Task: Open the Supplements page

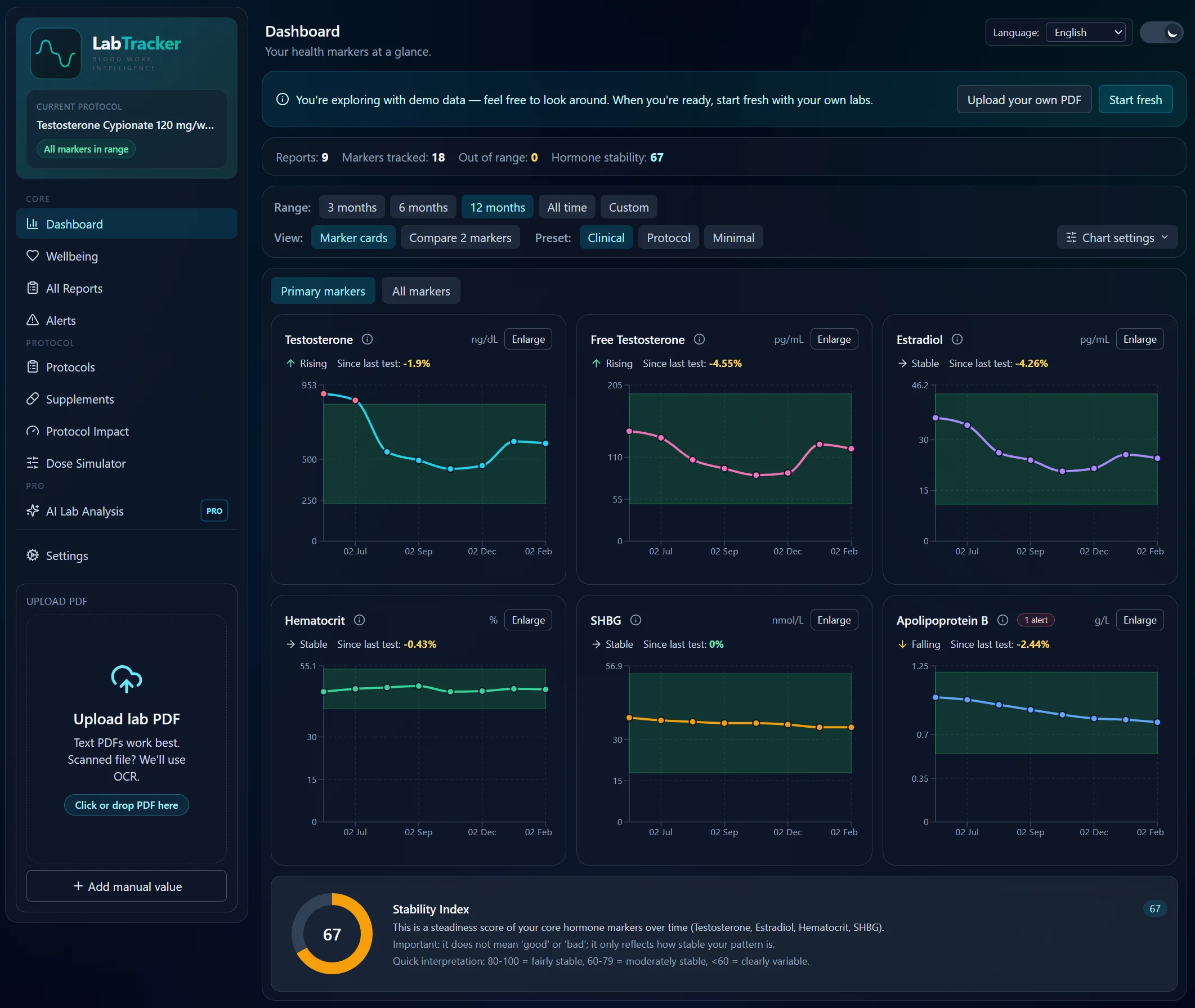Action: [x=80, y=399]
